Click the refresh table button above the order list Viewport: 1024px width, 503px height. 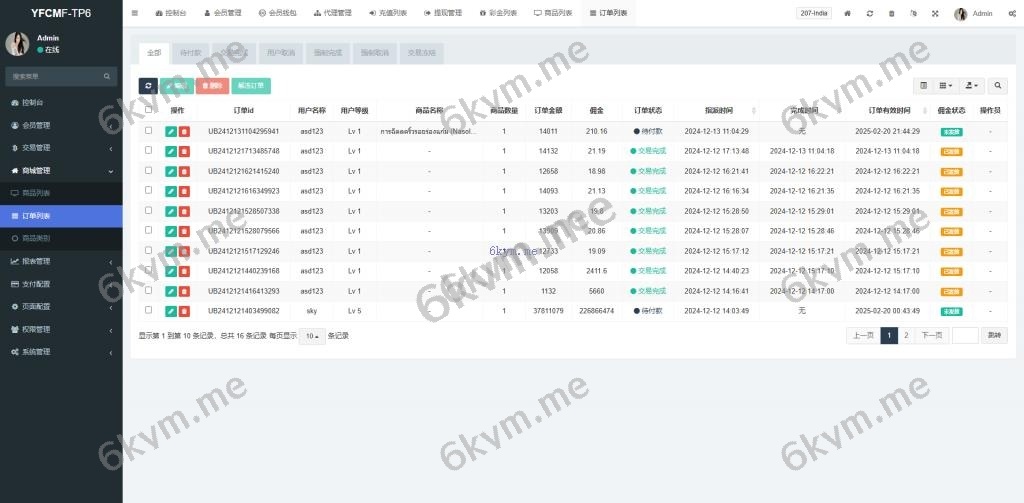(x=148, y=86)
